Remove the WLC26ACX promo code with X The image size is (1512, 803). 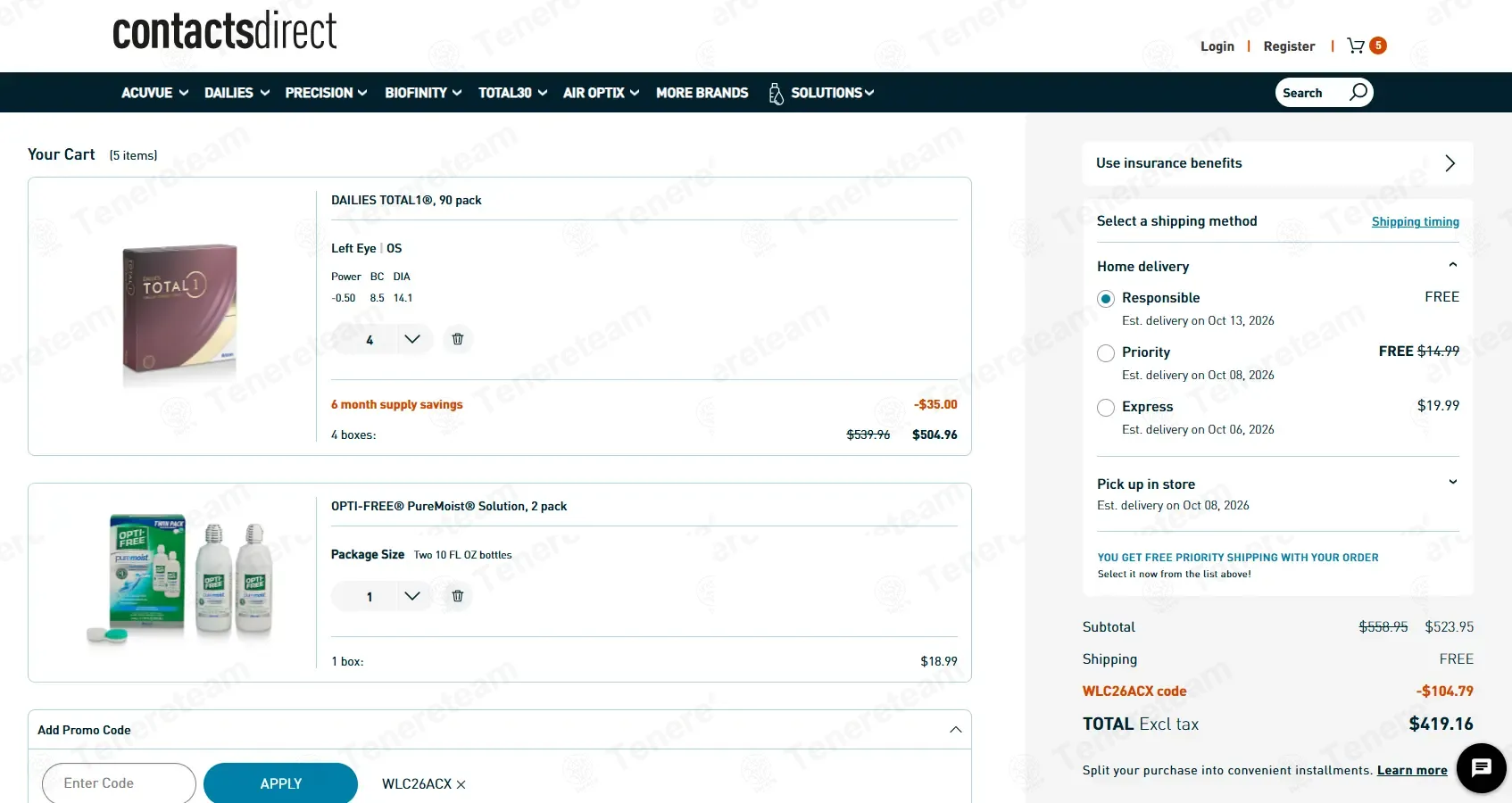coord(461,784)
